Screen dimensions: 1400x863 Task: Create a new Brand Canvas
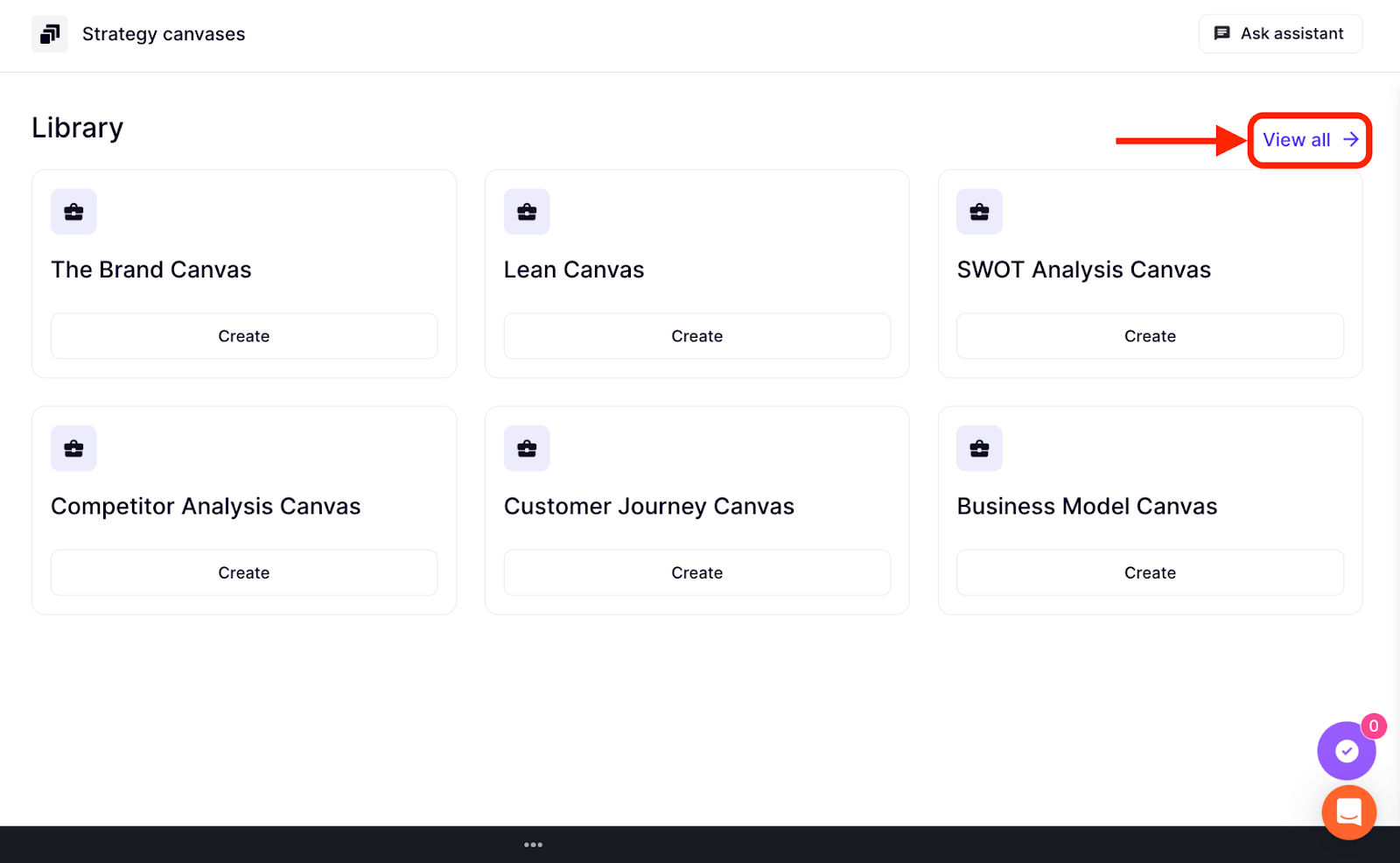244,336
